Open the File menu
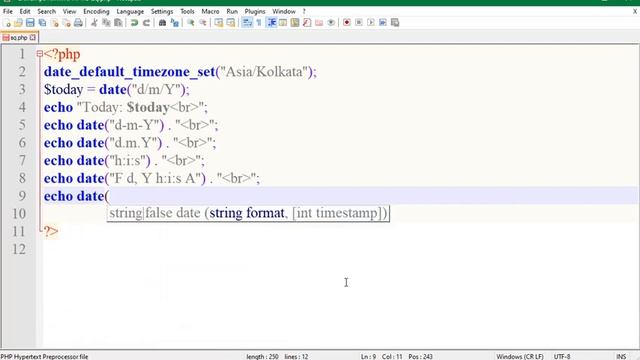The image size is (640, 360). point(8,11)
